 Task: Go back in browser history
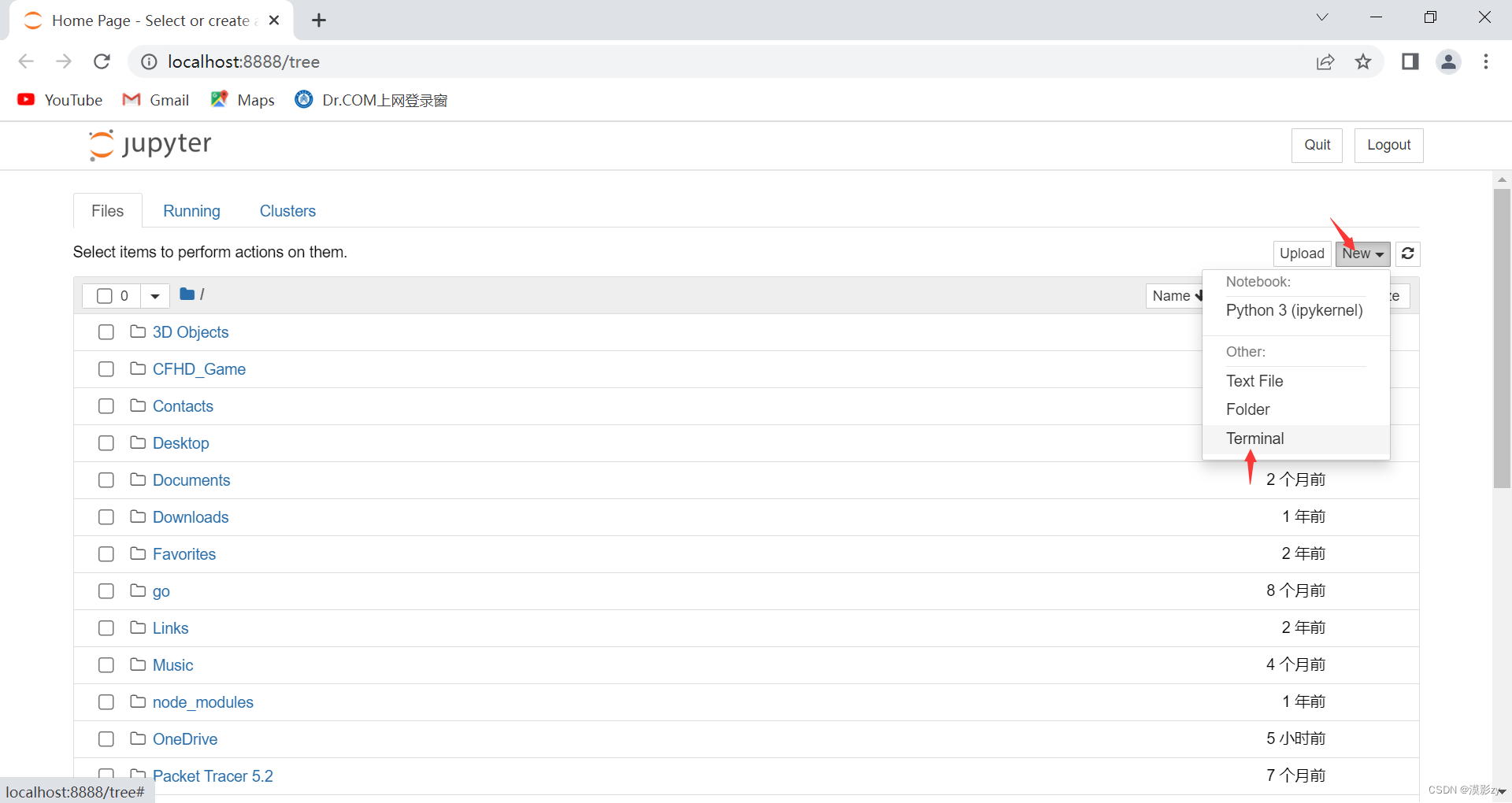pos(26,61)
